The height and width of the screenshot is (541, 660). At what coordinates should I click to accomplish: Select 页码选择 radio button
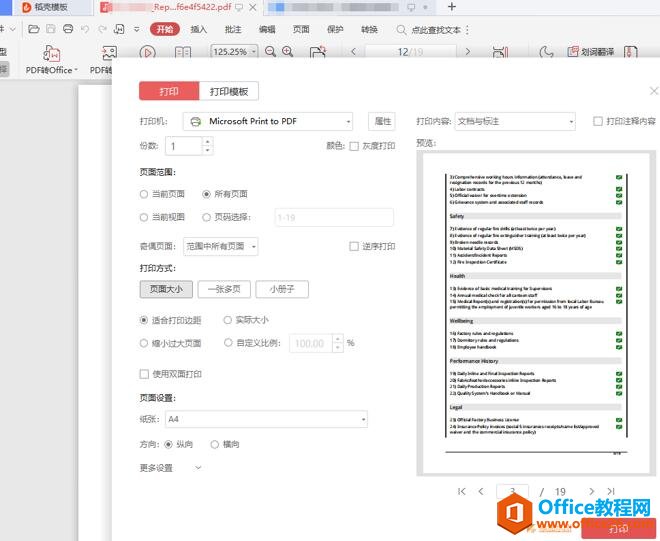tap(206, 217)
